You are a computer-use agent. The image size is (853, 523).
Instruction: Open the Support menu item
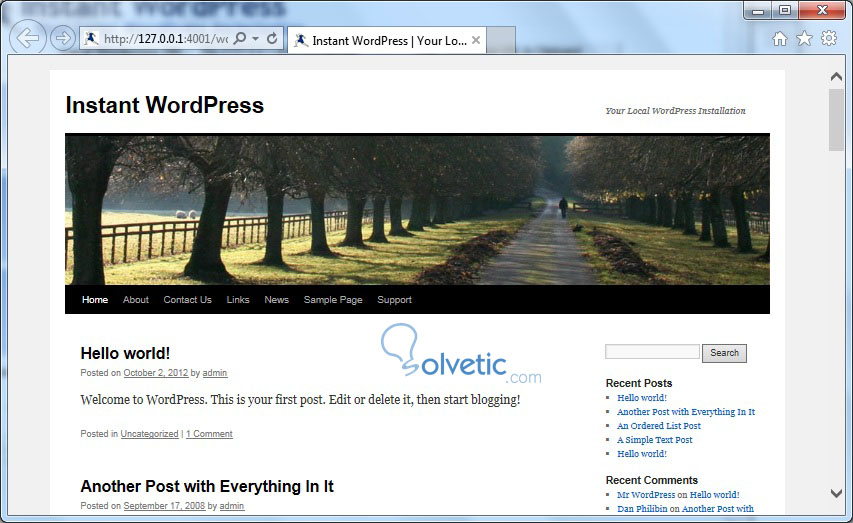[x=394, y=299]
